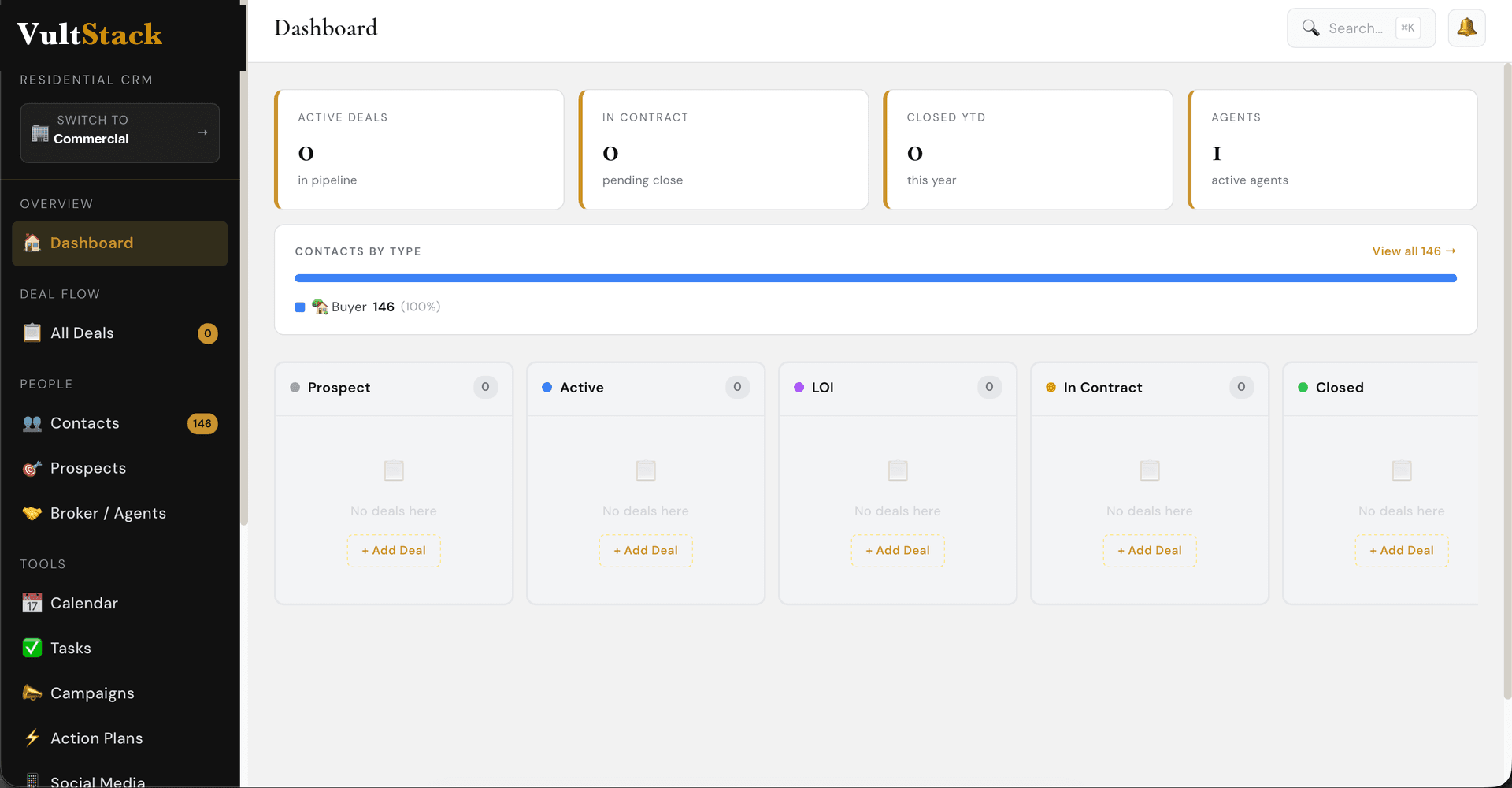This screenshot has height=788, width=1512.
Task: Click the ⌘K shortcut badge
Action: point(1408,28)
